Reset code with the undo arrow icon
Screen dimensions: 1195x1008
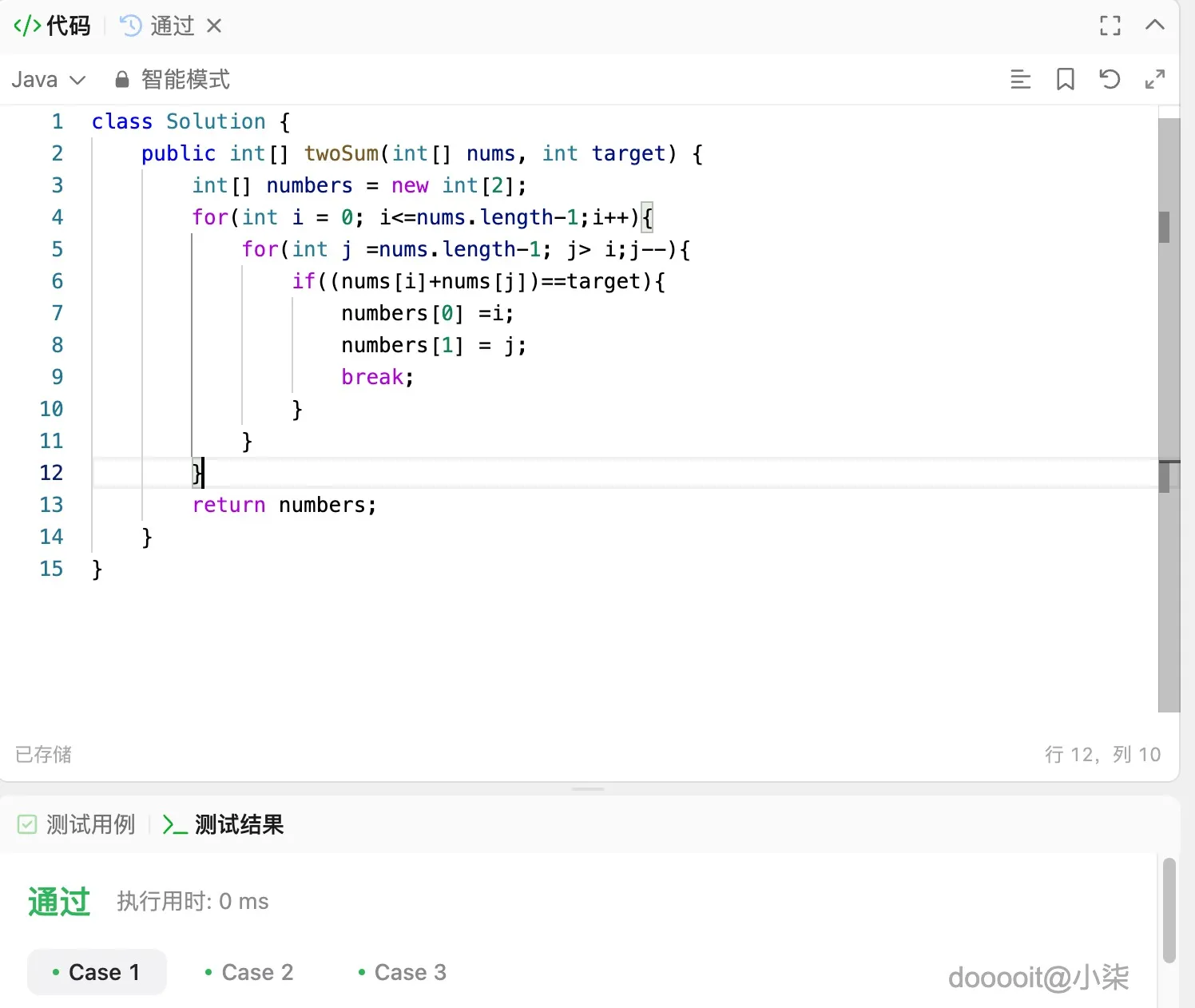pos(1110,79)
